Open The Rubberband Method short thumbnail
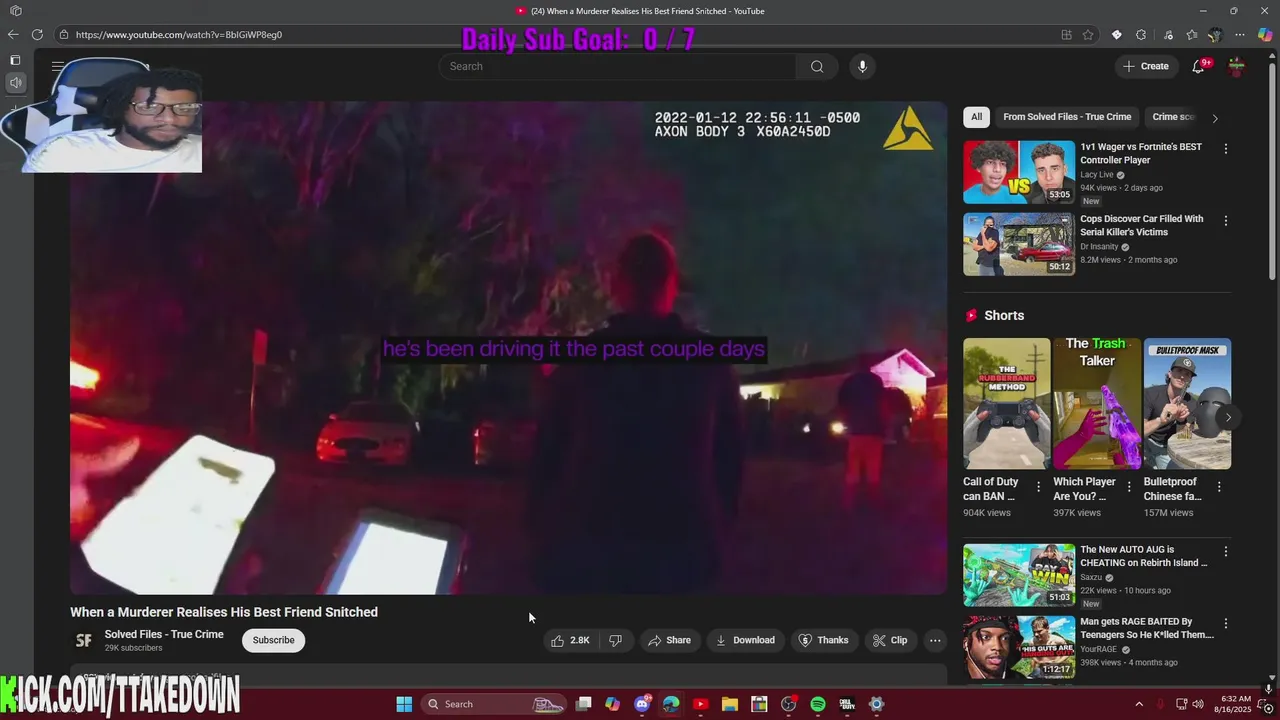Viewport: 1280px width, 720px height. (1006, 403)
